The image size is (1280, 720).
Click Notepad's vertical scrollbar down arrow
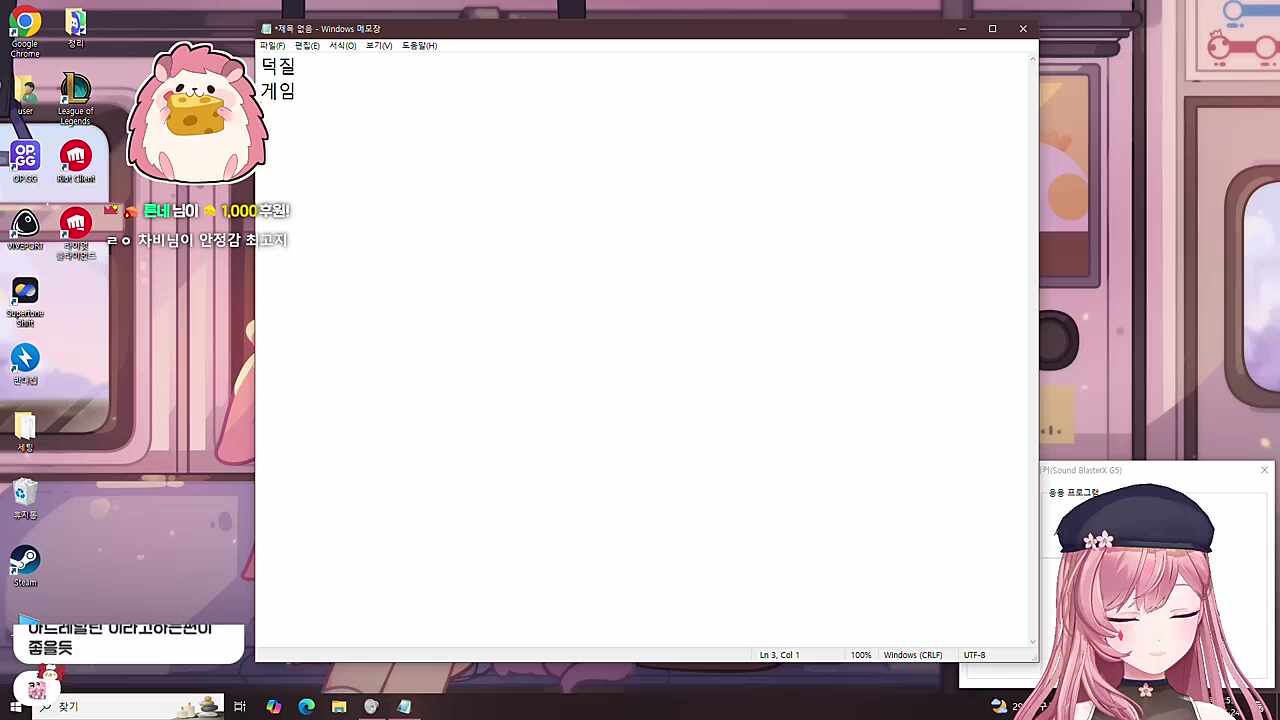(x=1033, y=641)
